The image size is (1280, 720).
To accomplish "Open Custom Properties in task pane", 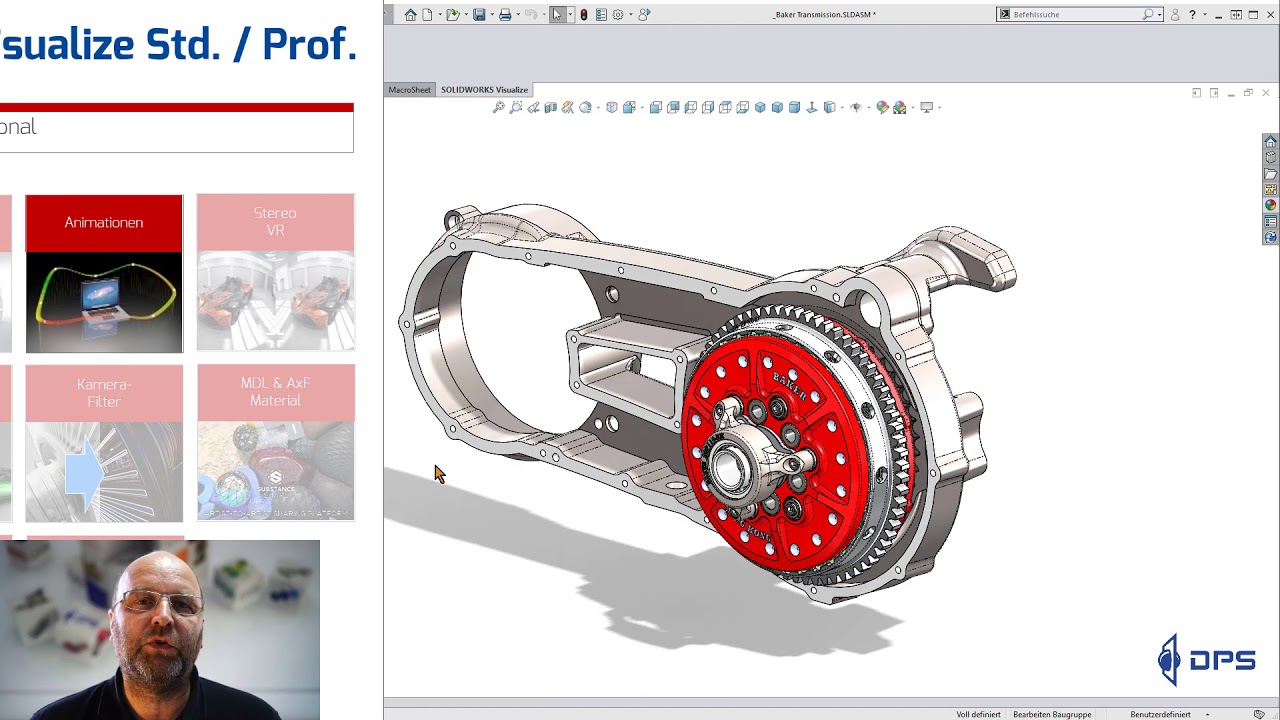I will 1270,221.
